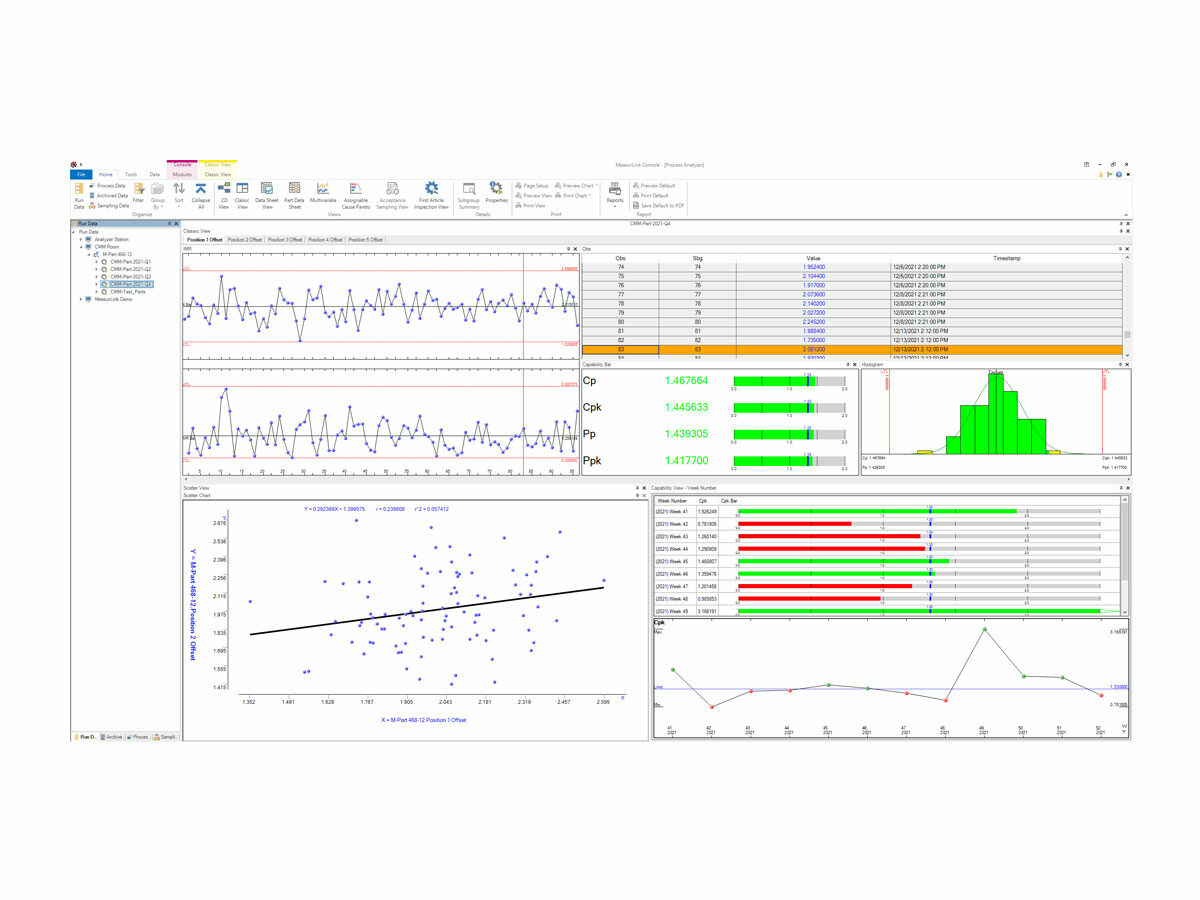Open Archived Data from the ribbon
This screenshot has width=1200, height=900.
coord(109,196)
